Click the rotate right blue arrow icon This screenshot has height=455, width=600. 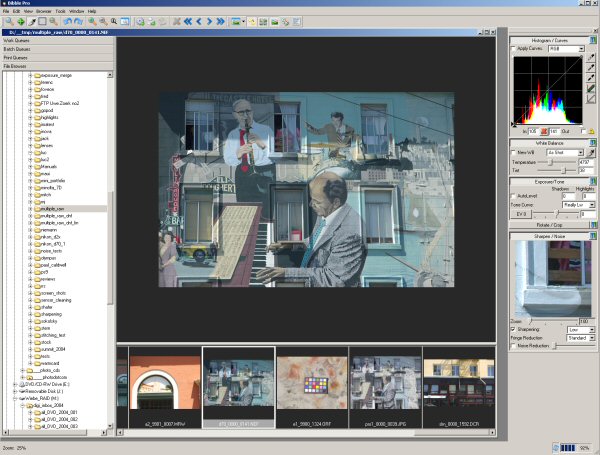[x=78, y=22]
